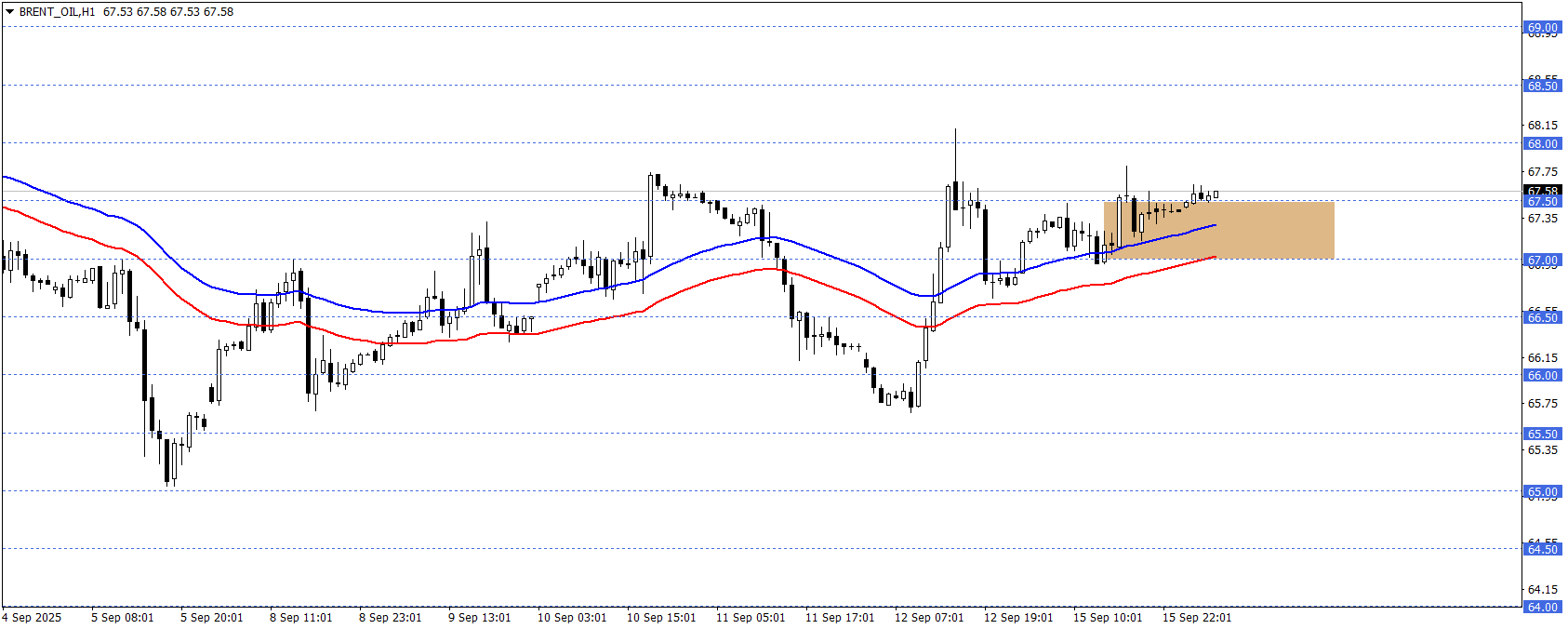Click the 5 Sep 20:01 time label
The width and height of the screenshot is (1568, 629).
(211, 617)
